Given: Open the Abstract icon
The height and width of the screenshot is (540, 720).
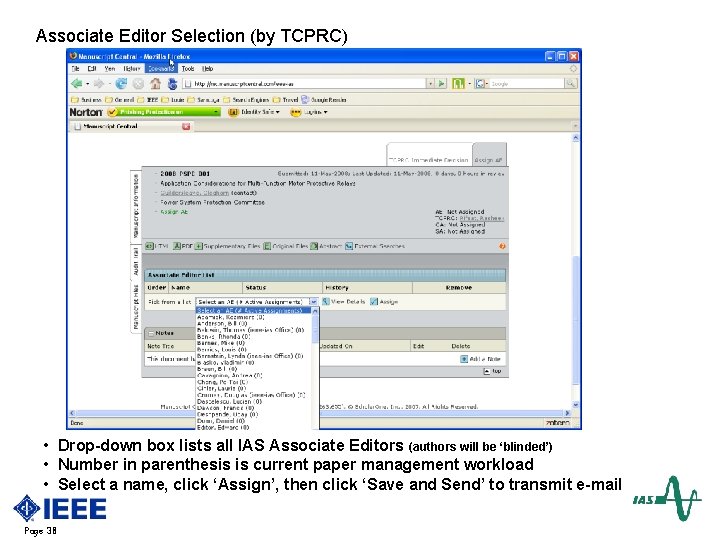Looking at the screenshot, I should click(314, 247).
